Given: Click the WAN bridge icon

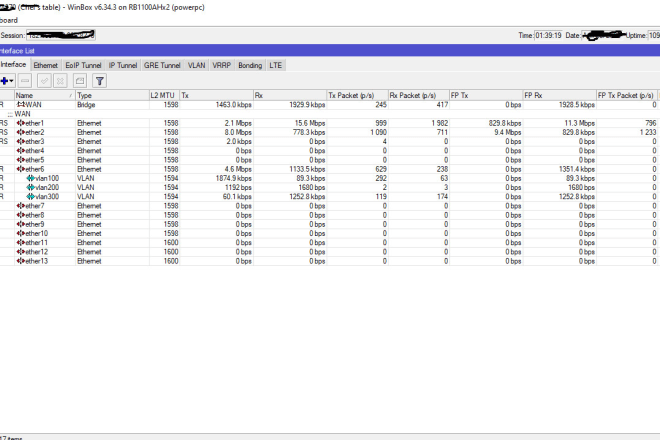Looking at the screenshot, I should coord(21,104).
